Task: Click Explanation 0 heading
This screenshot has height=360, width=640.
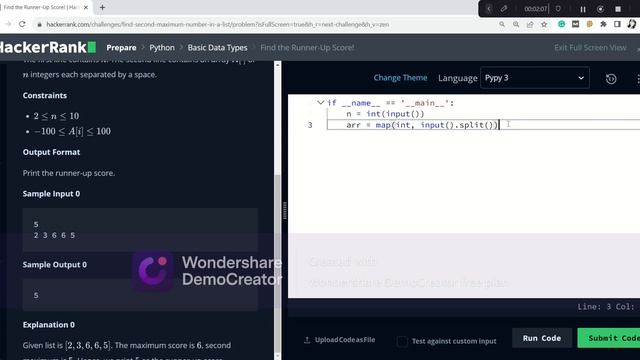Action: coord(49,325)
